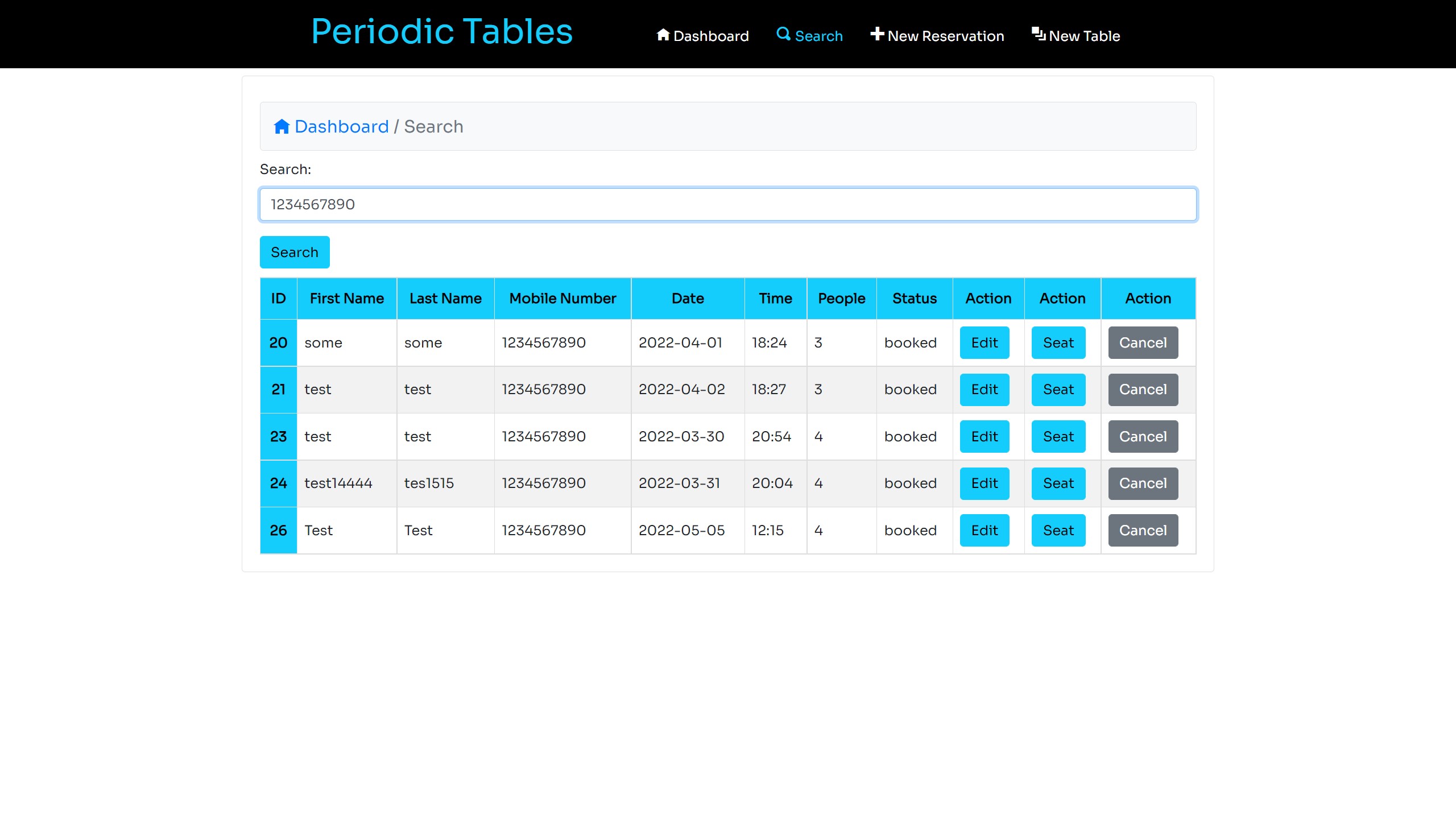Click Date column header to sort

coord(687,298)
